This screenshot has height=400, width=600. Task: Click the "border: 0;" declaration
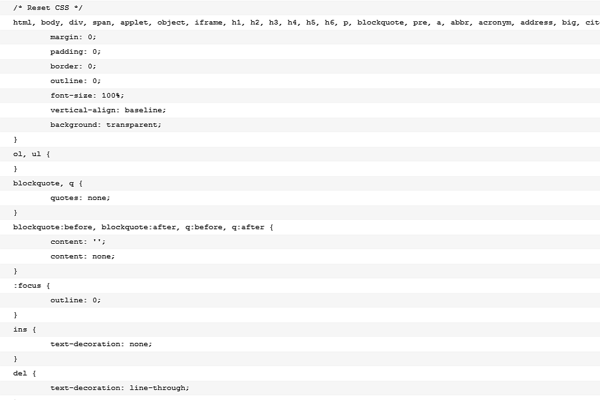click(73, 66)
